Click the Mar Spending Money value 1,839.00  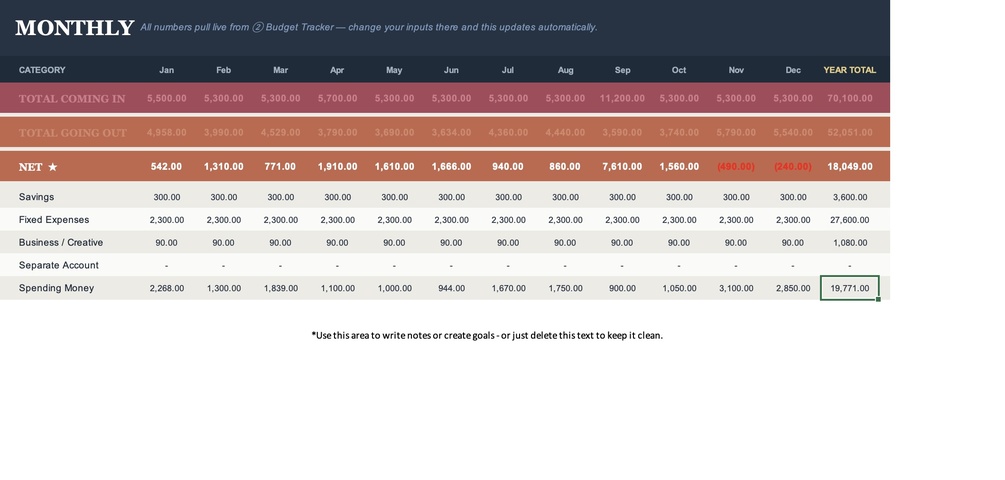click(280, 288)
